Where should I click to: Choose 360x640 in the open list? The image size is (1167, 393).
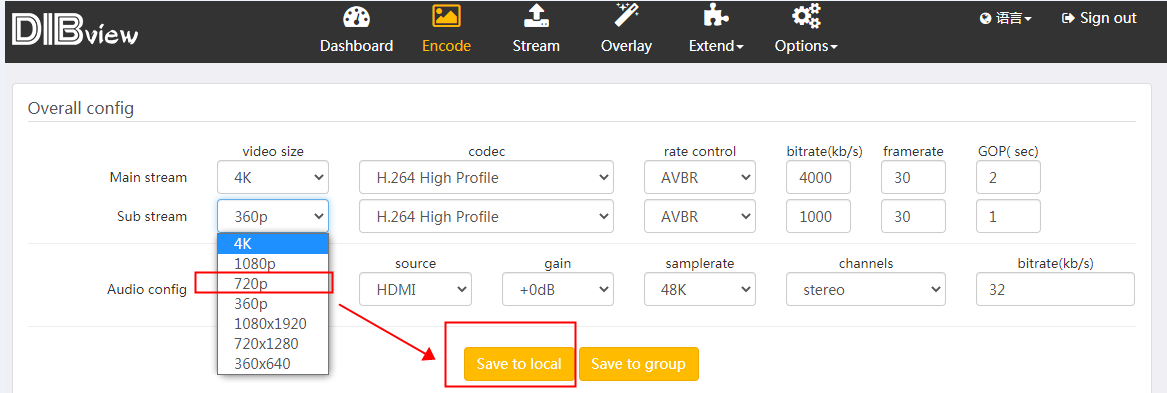coord(272,364)
